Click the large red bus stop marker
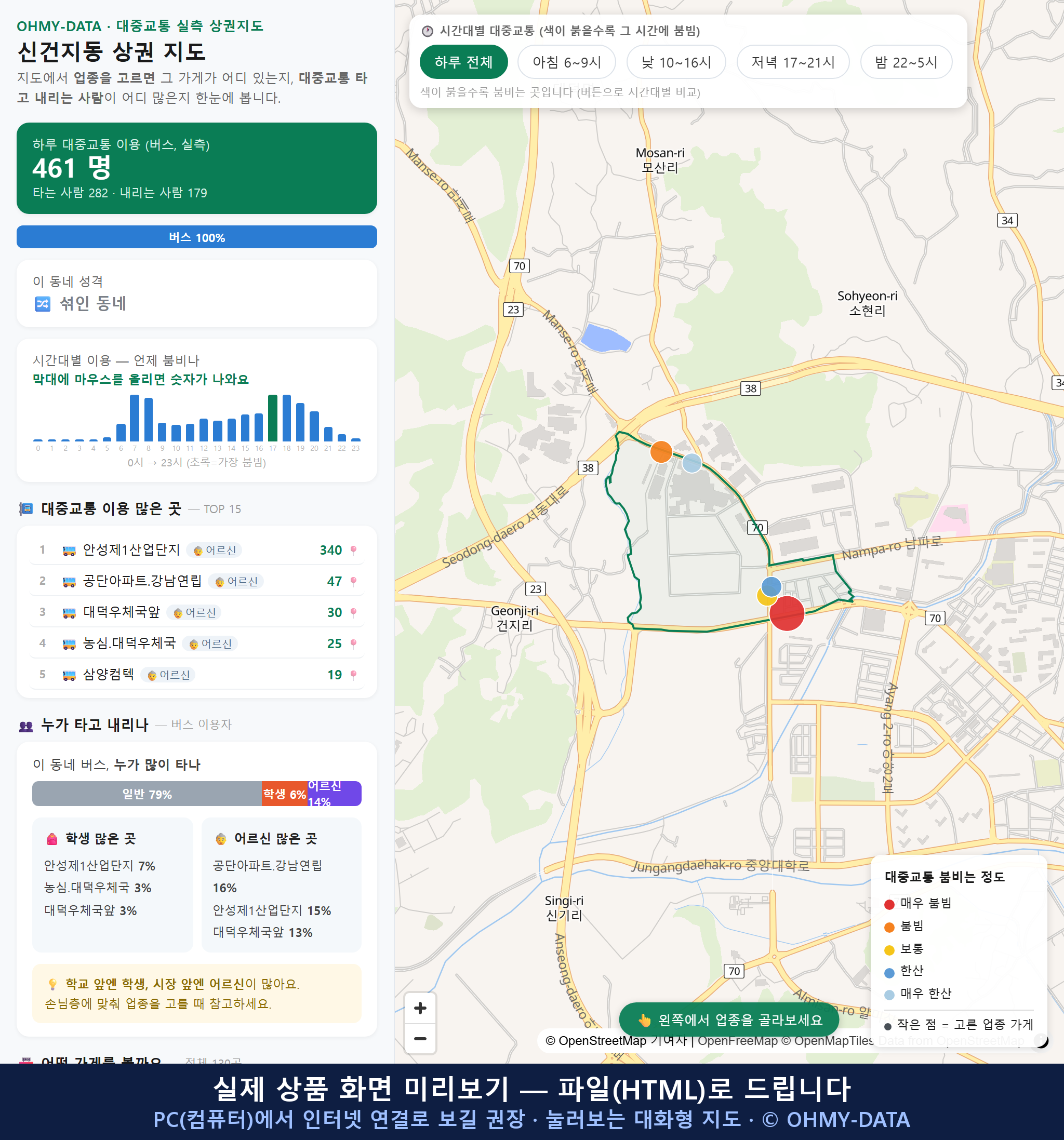Viewport: 1064px width, 1140px height. [x=787, y=613]
